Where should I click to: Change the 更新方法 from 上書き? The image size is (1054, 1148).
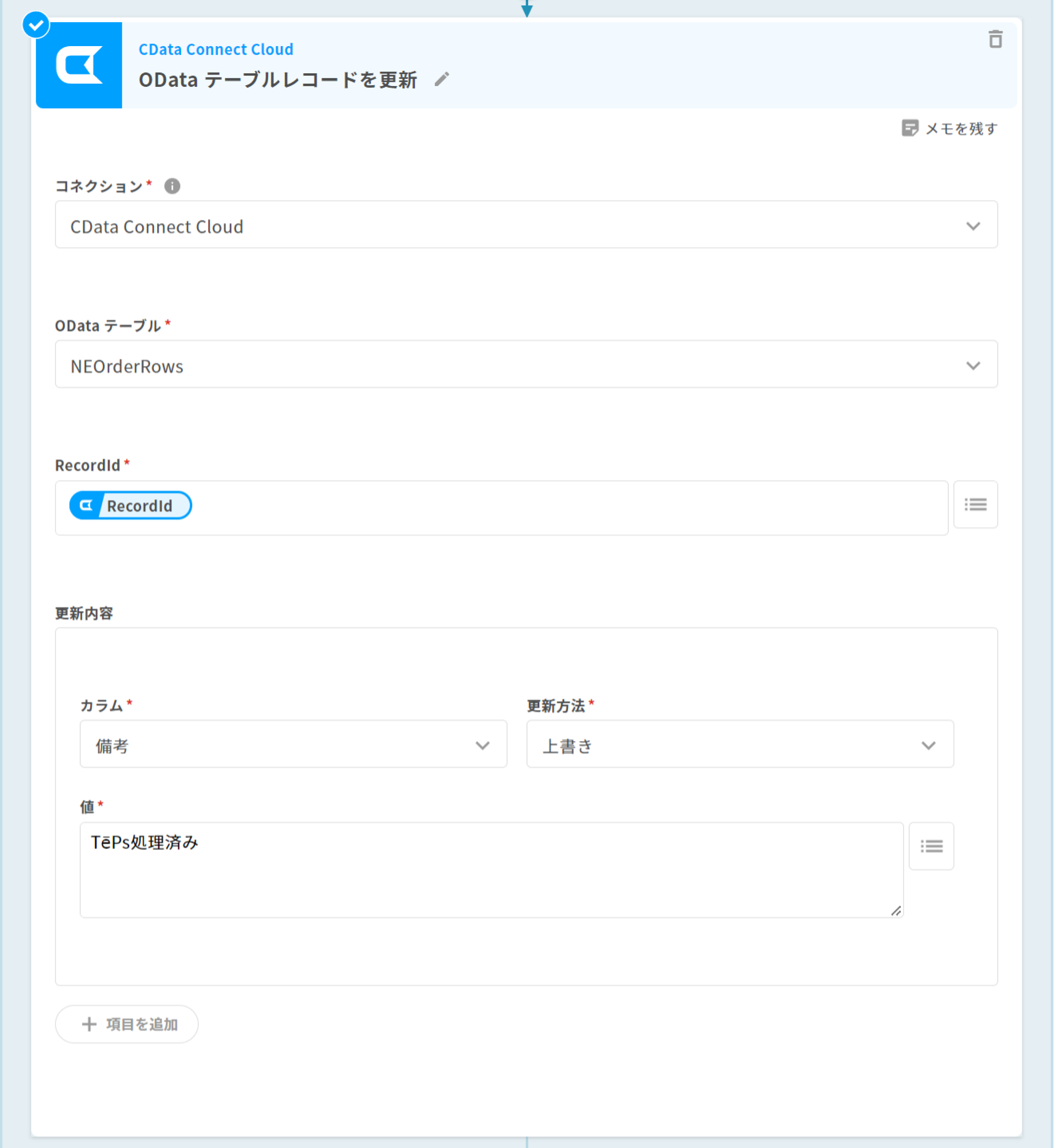pos(928,744)
